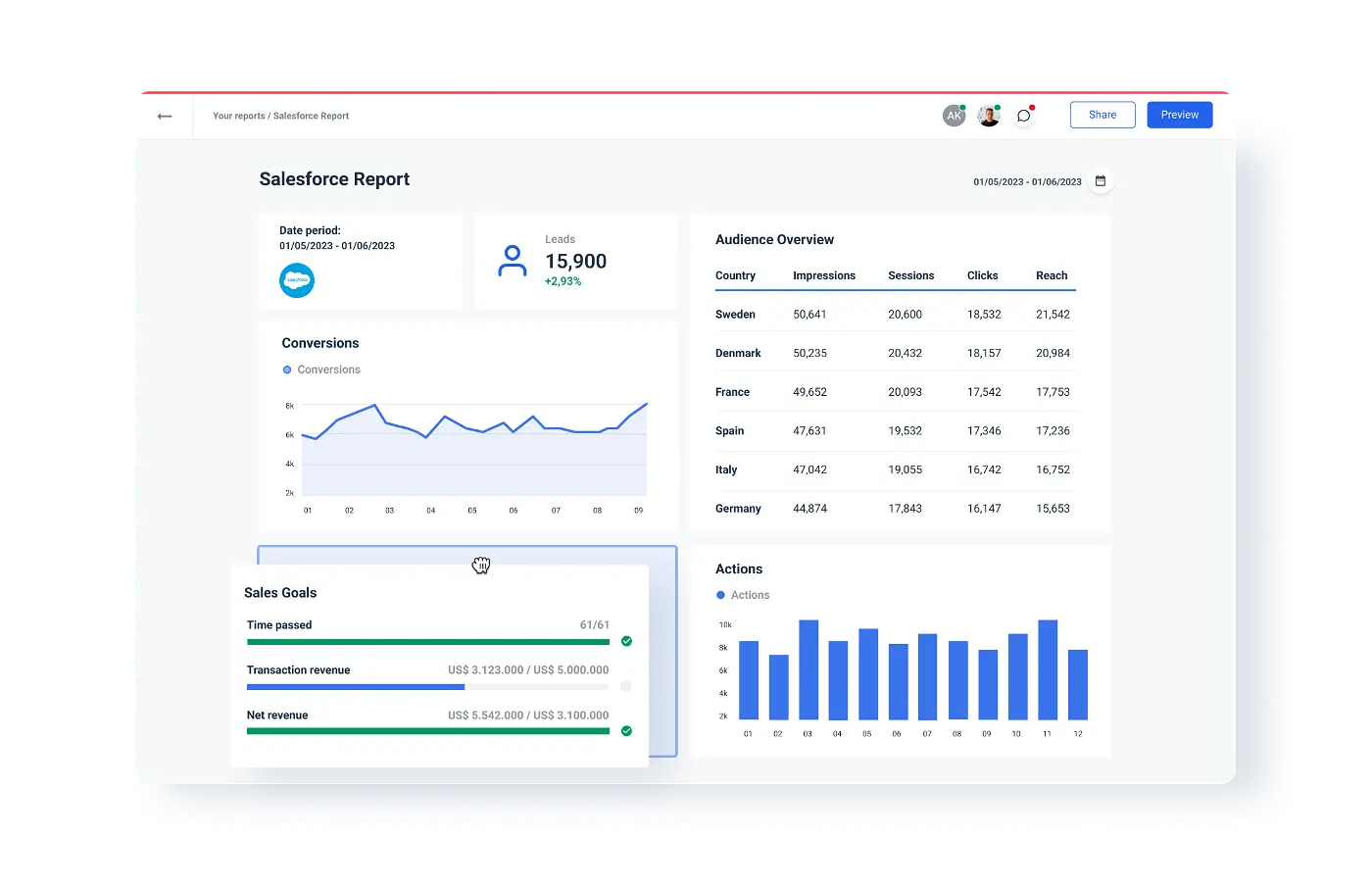Click the +2,93% leads change
1372x888 pixels.
pos(563,281)
